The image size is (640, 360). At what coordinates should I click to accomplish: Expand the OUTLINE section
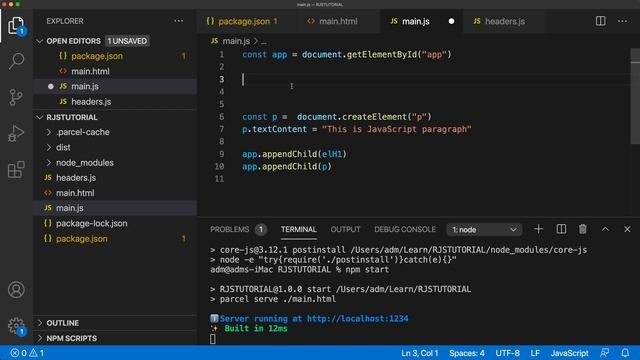click(x=62, y=323)
